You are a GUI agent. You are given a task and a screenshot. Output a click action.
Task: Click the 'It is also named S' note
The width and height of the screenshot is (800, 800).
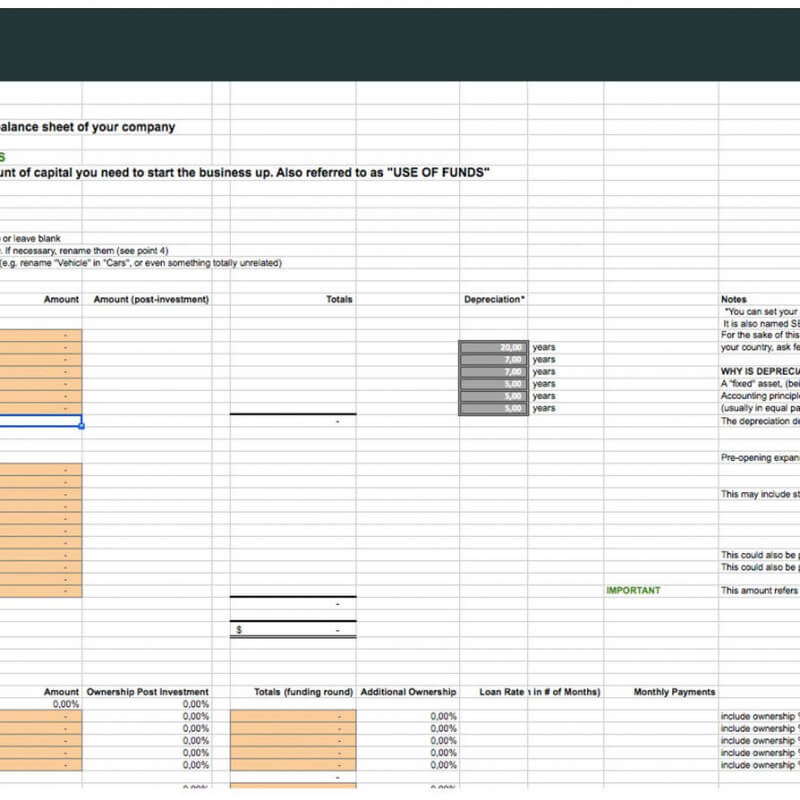coord(761,323)
